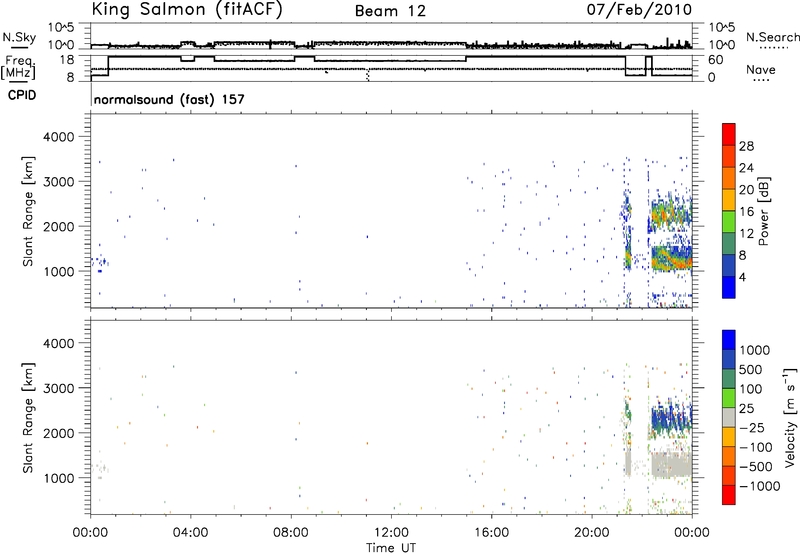800x554 pixels.
Task: Click the 'Velocity [m s-1]' color bar label
Action: click(790, 417)
